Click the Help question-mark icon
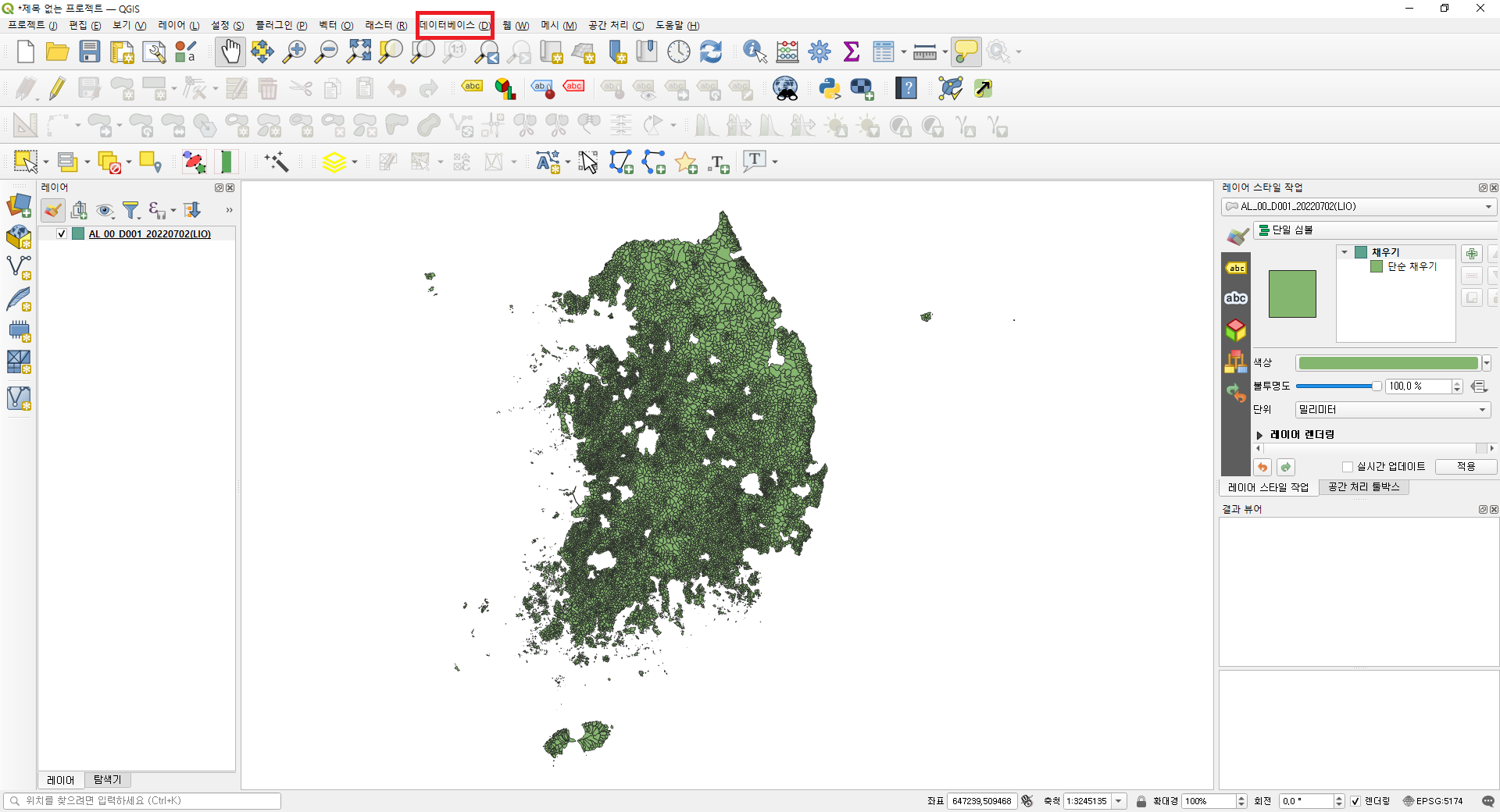Viewport: 1500px width, 812px height. click(x=906, y=88)
